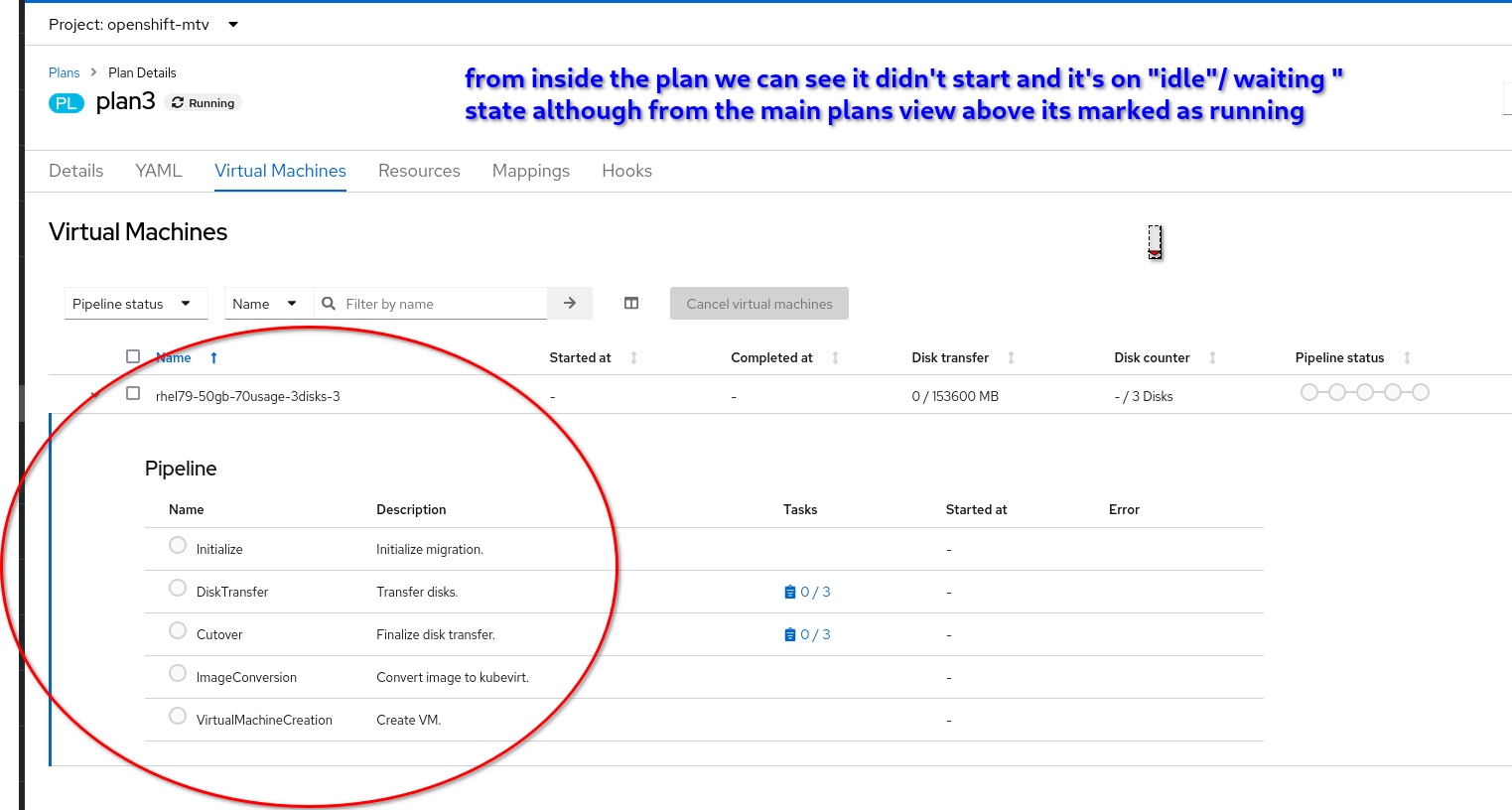Screen dimensions: 1512x810
Task: Click the Plans breadcrumb link
Action: pos(64,72)
